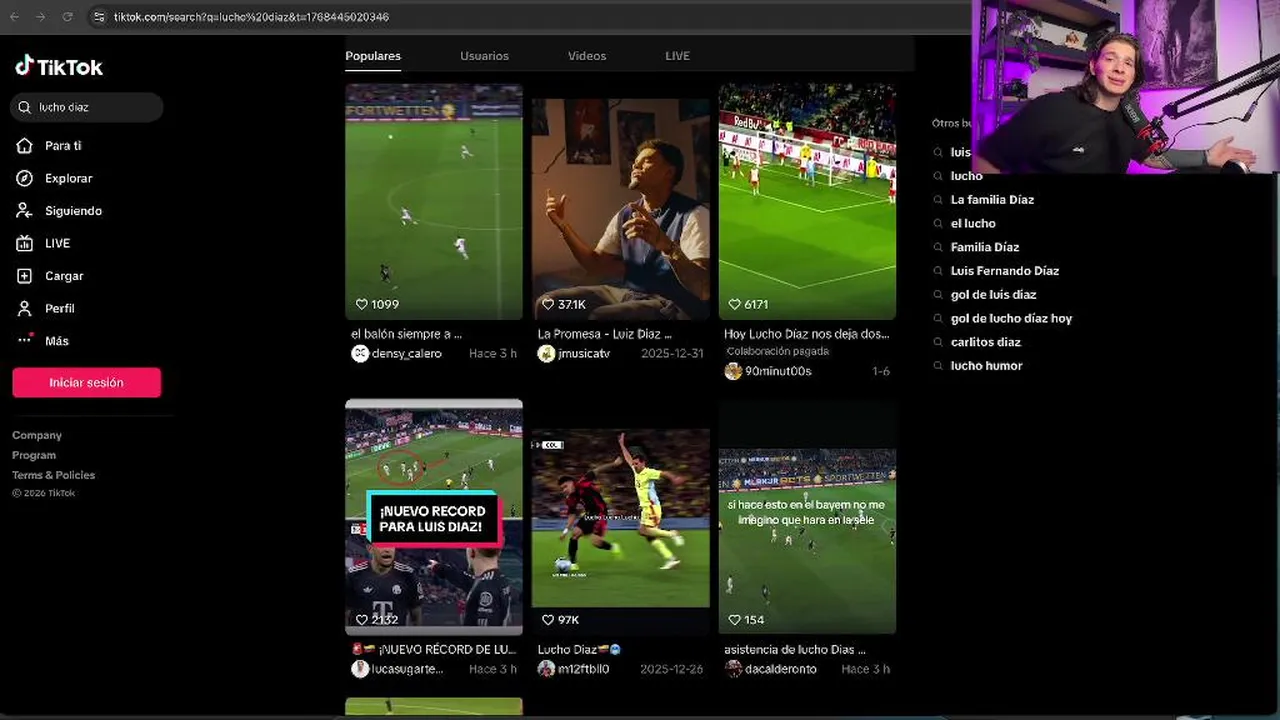Click username dacalderonto
This screenshot has width=1280, height=720.
point(781,669)
